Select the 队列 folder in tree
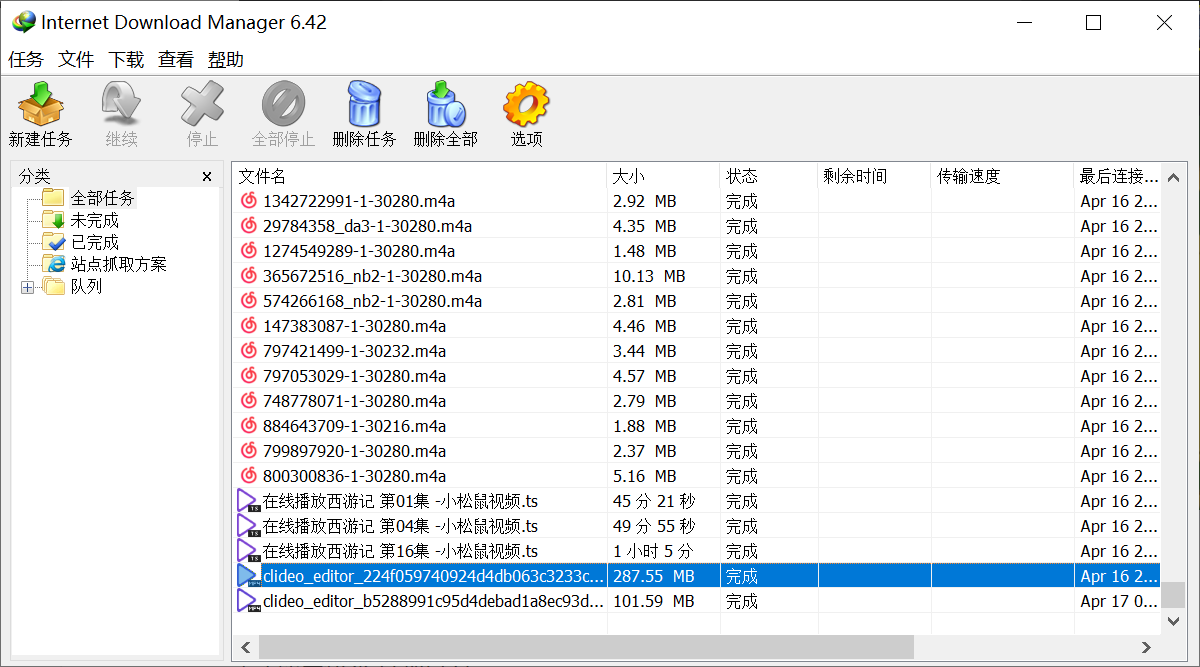The width and height of the screenshot is (1200, 667). (x=86, y=286)
